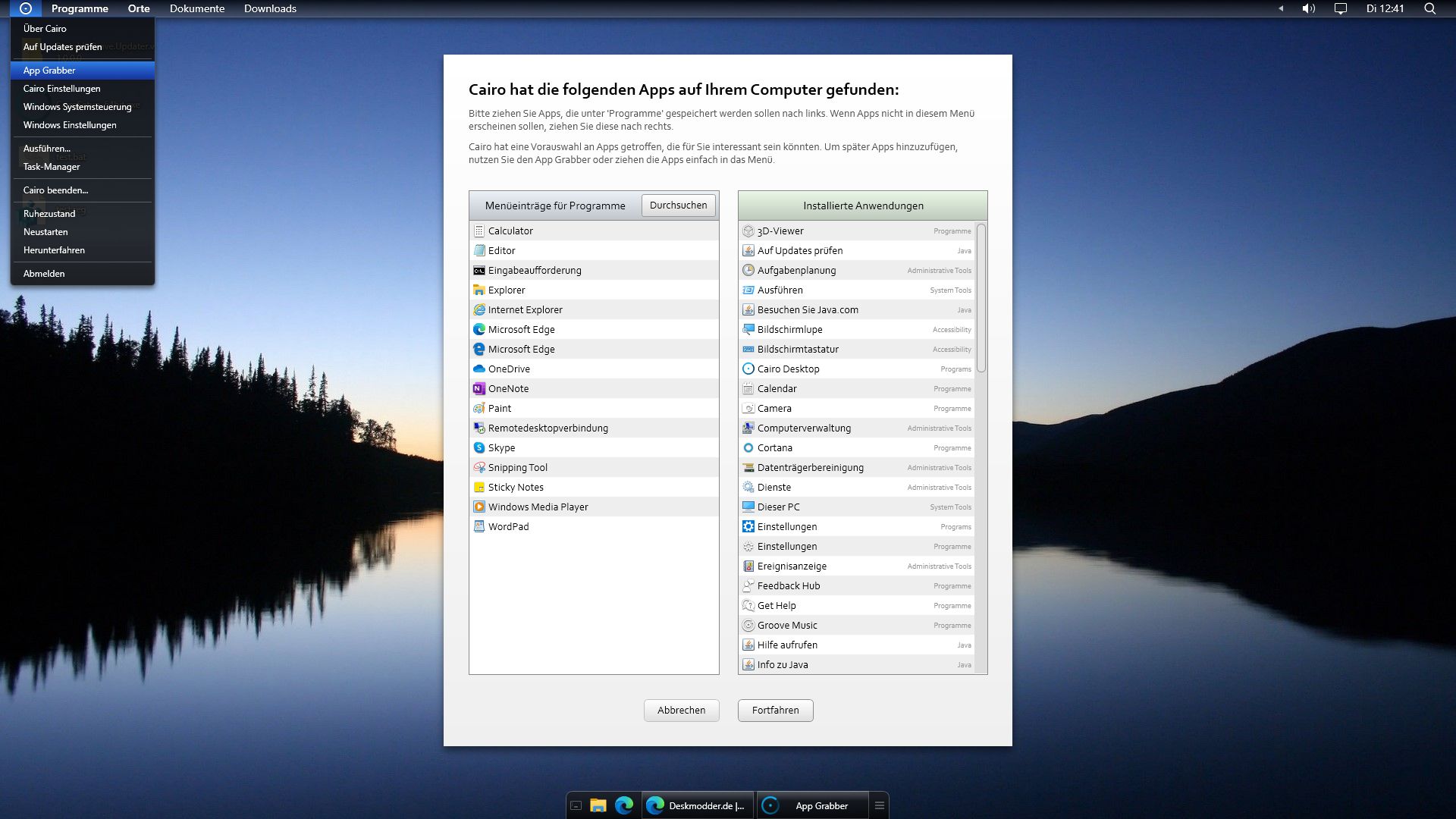Switch to Deskmodder.de Edge taskbar window
This screenshot has height=819, width=1456.
coord(698,805)
